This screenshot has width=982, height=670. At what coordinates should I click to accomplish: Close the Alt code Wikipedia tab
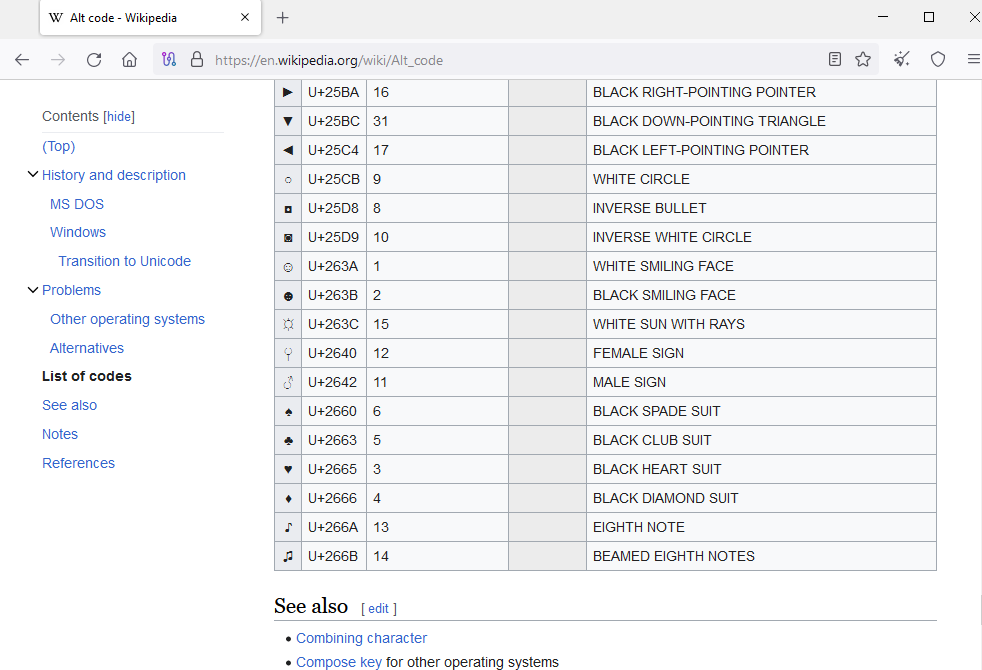(x=245, y=18)
